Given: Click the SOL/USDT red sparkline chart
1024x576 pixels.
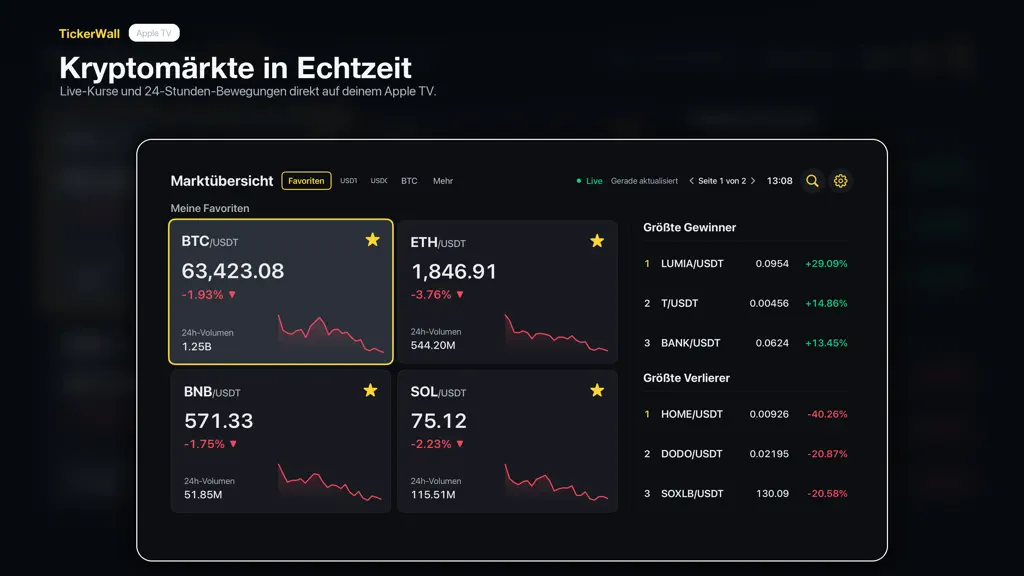Looking at the screenshot, I should point(556,482).
